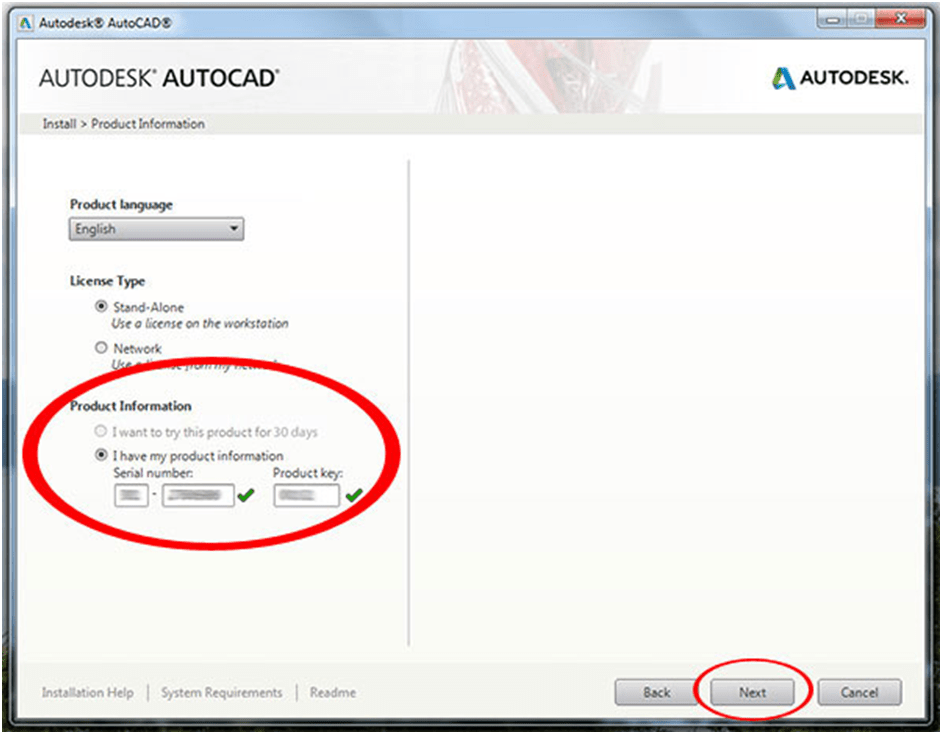Go back using the Back button
942x734 pixels.
point(657,692)
